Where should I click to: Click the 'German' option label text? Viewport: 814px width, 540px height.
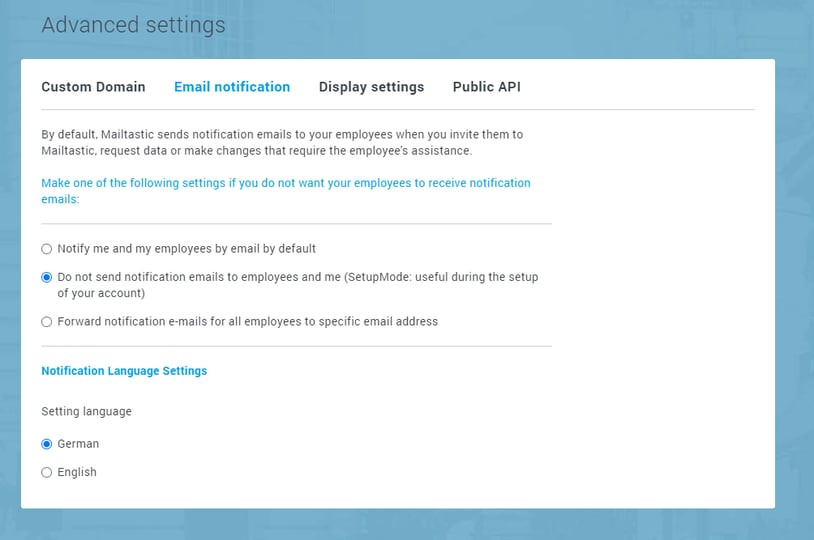pos(78,444)
